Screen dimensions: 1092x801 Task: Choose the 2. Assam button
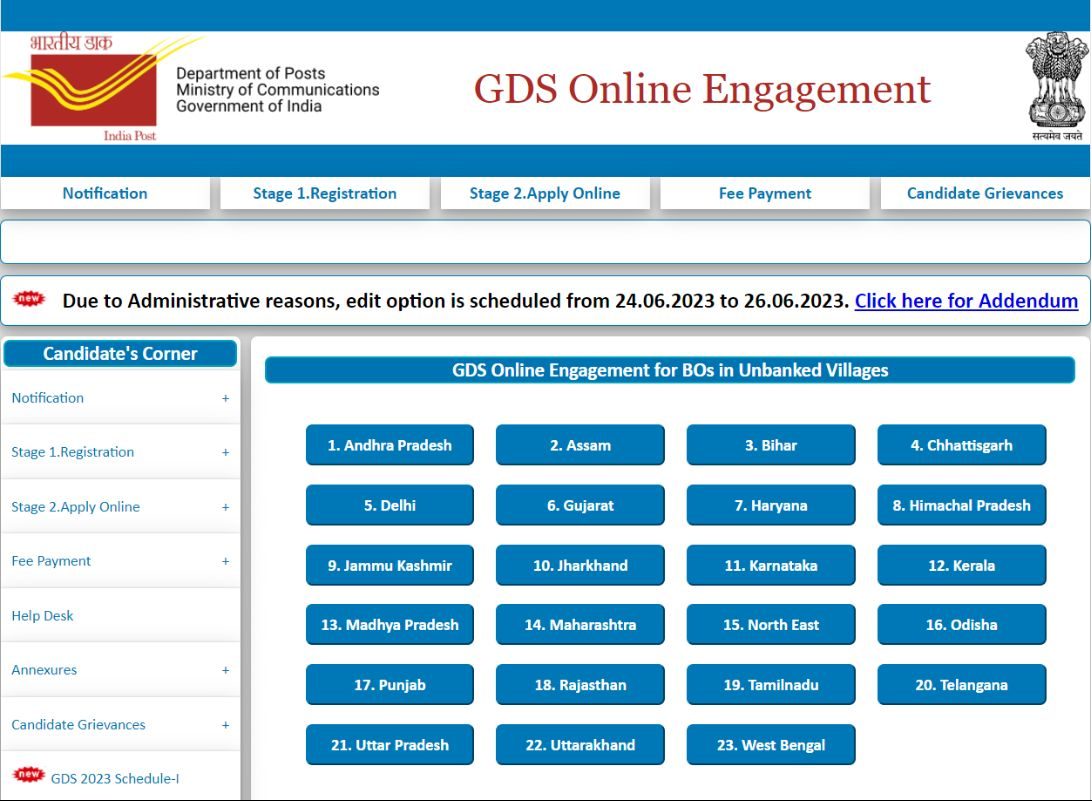tap(580, 445)
